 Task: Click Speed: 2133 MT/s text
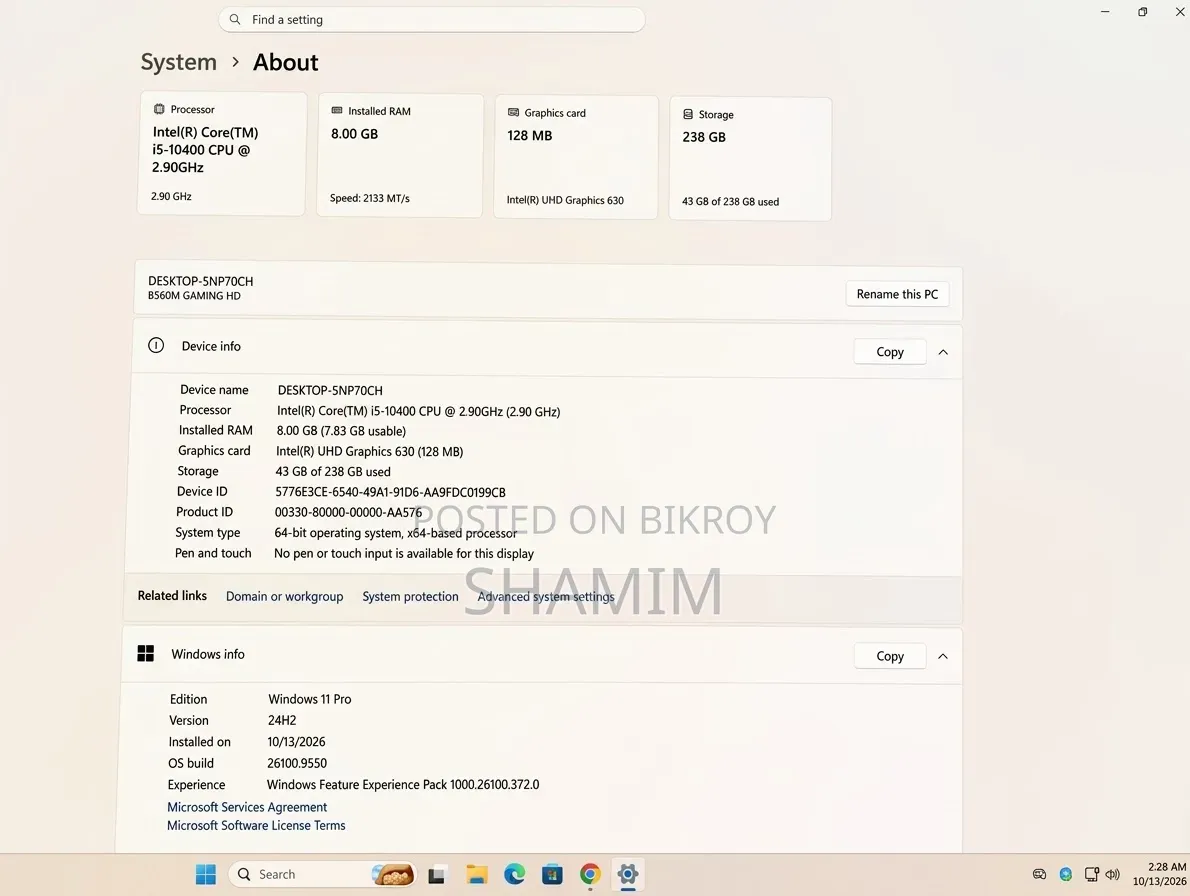point(370,198)
